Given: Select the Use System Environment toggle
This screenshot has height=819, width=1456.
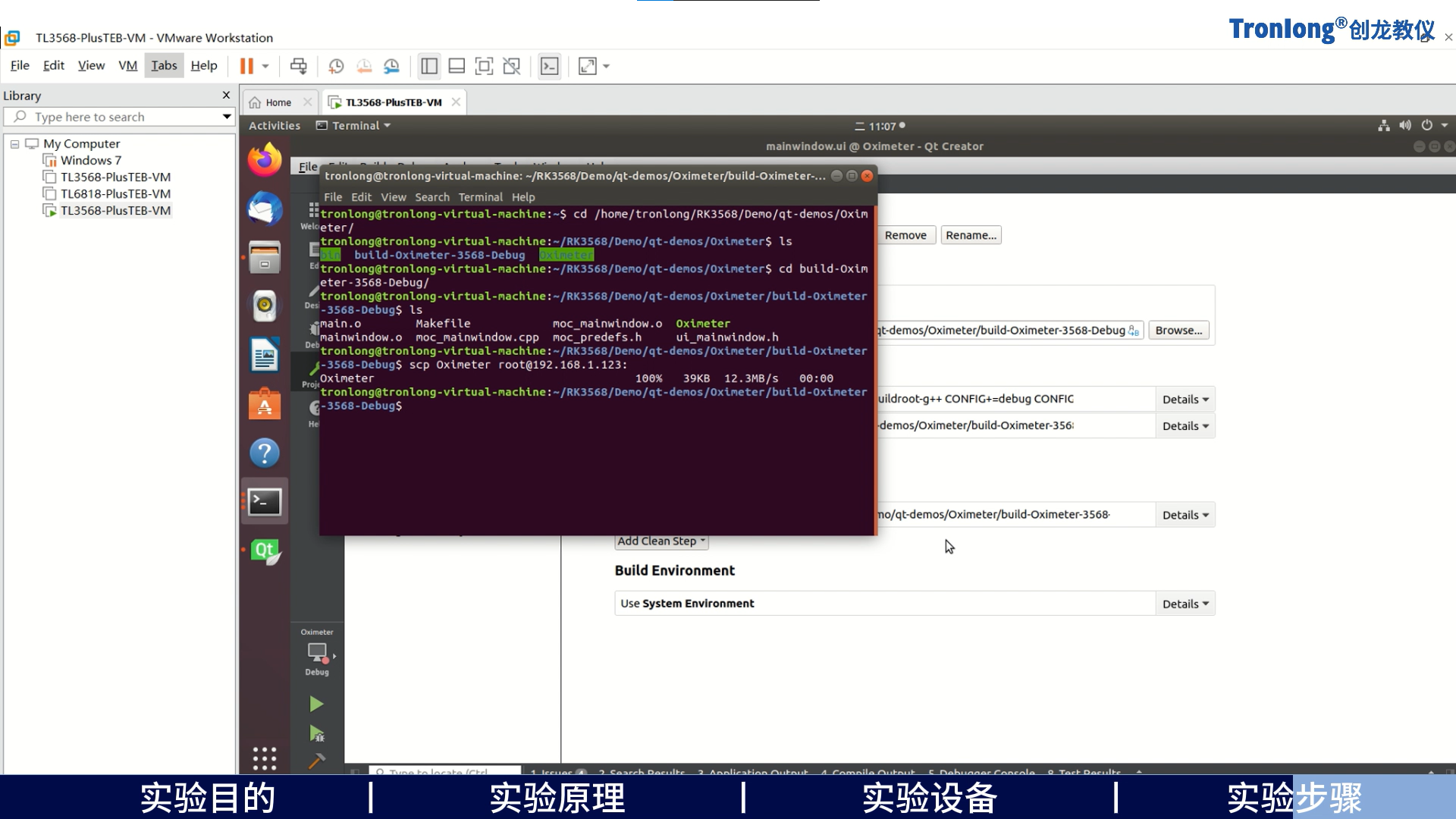Looking at the screenshot, I should click(x=687, y=602).
